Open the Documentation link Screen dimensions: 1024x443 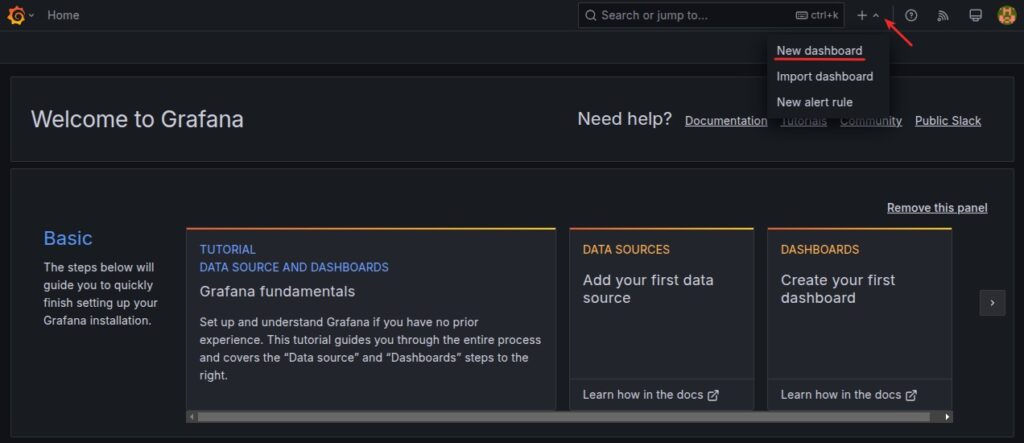[x=725, y=121]
